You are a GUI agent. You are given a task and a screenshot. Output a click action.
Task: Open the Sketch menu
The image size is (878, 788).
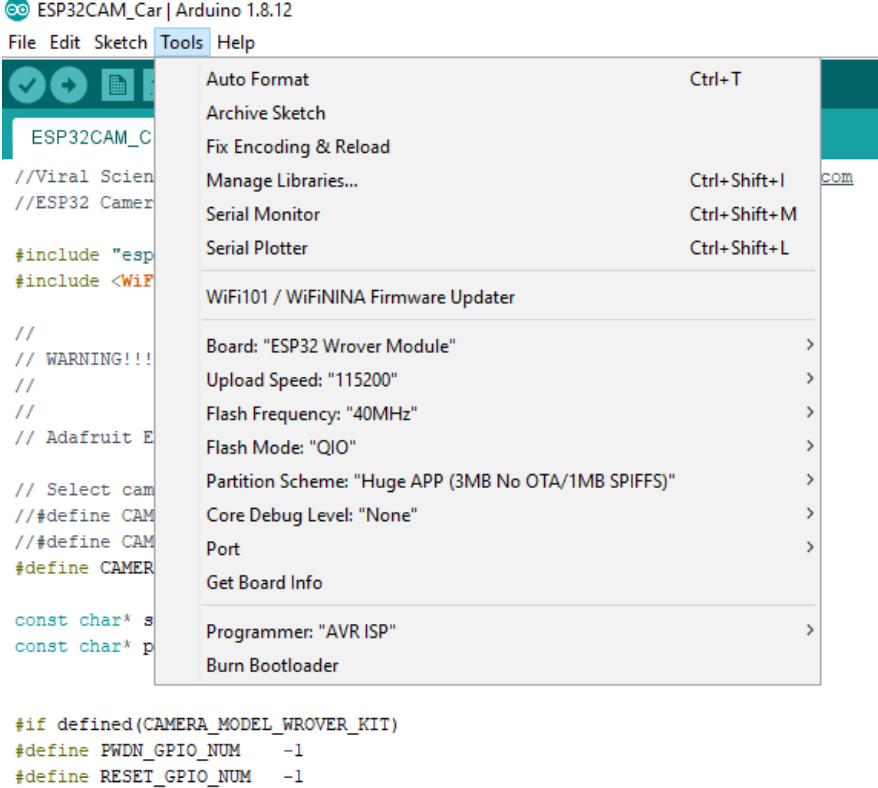point(119,42)
